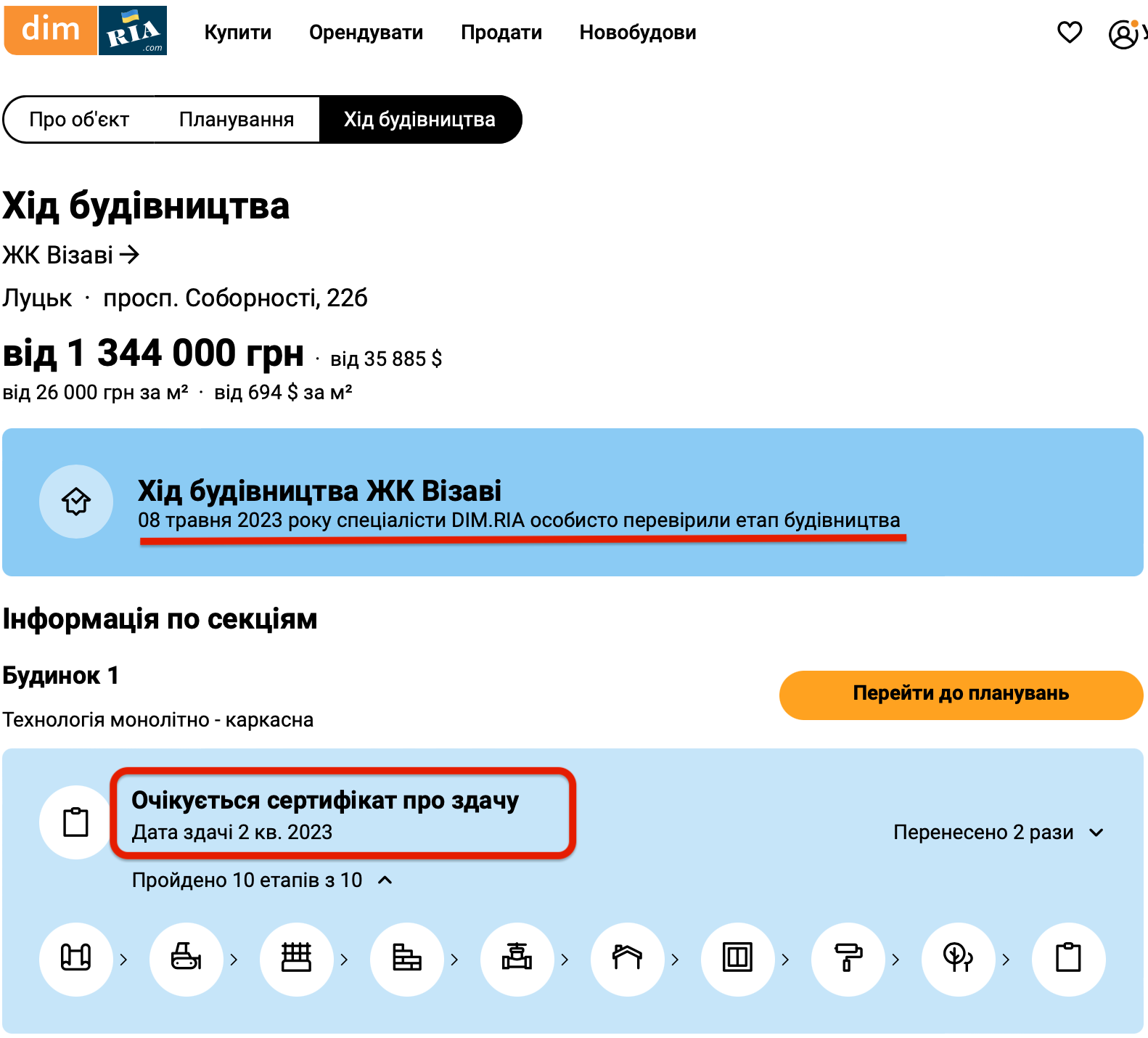Image resolution: width=1148 pixels, height=1038 pixels.
Task: Select the window installation stage icon
Action: point(737,959)
